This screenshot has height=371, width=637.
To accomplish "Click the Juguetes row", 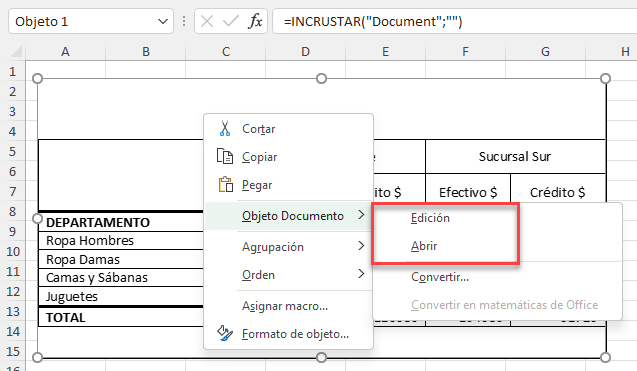I will click(72, 297).
